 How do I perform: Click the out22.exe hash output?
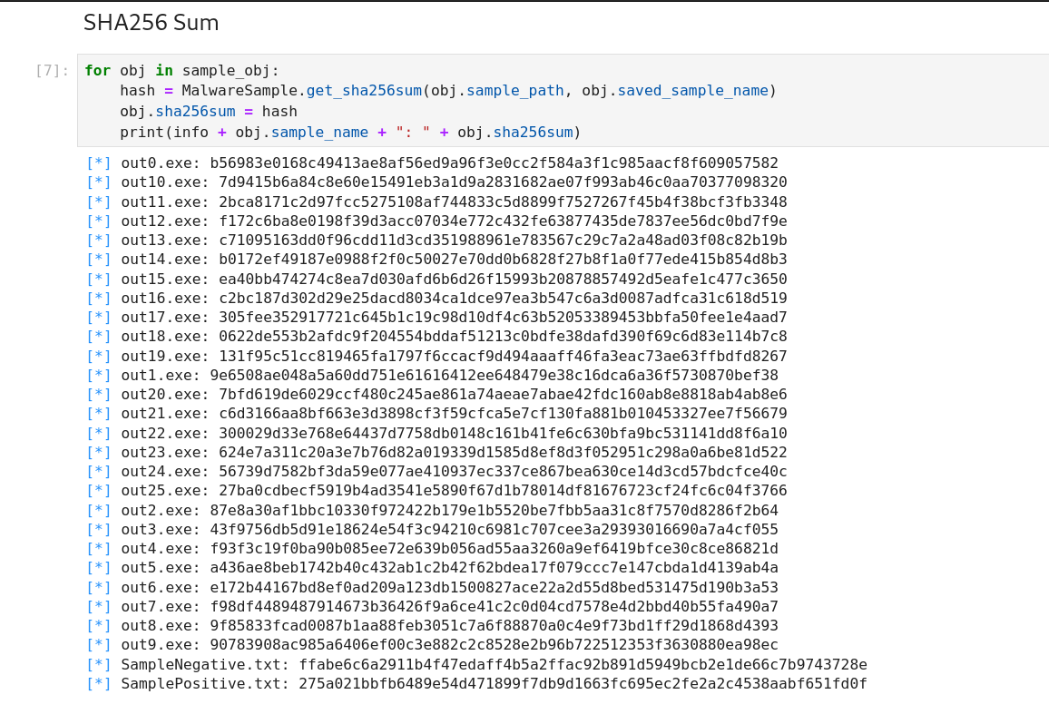click(503, 433)
